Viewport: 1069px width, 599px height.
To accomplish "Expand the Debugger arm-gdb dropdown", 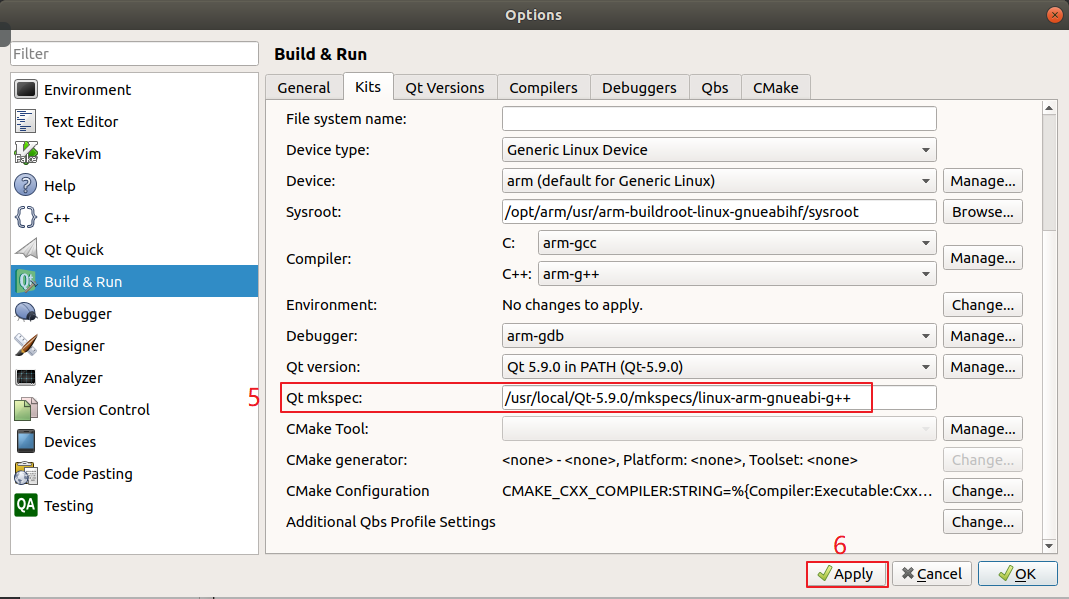I will (x=719, y=336).
